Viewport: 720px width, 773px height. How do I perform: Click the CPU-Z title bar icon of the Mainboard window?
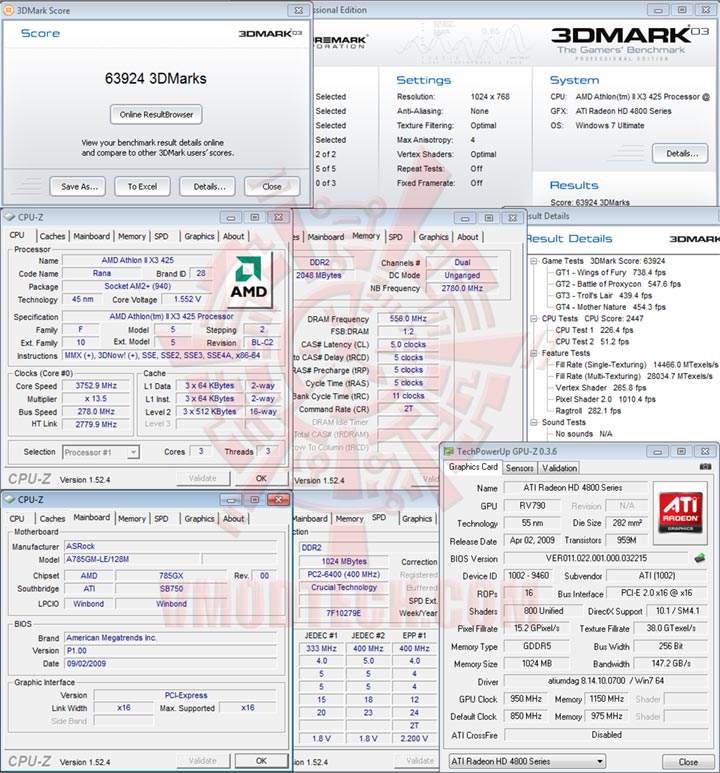click(x=9, y=499)
